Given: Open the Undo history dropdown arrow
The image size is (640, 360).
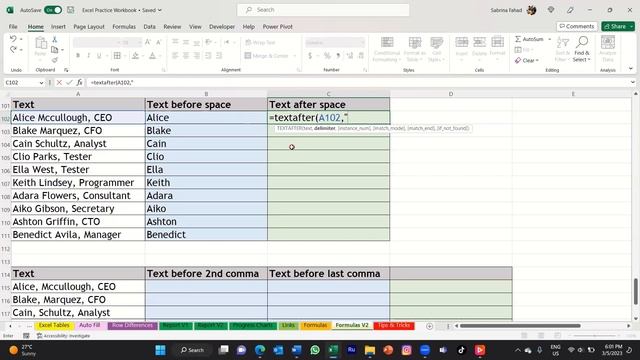Looking at the screenshot, I should 21,39.
